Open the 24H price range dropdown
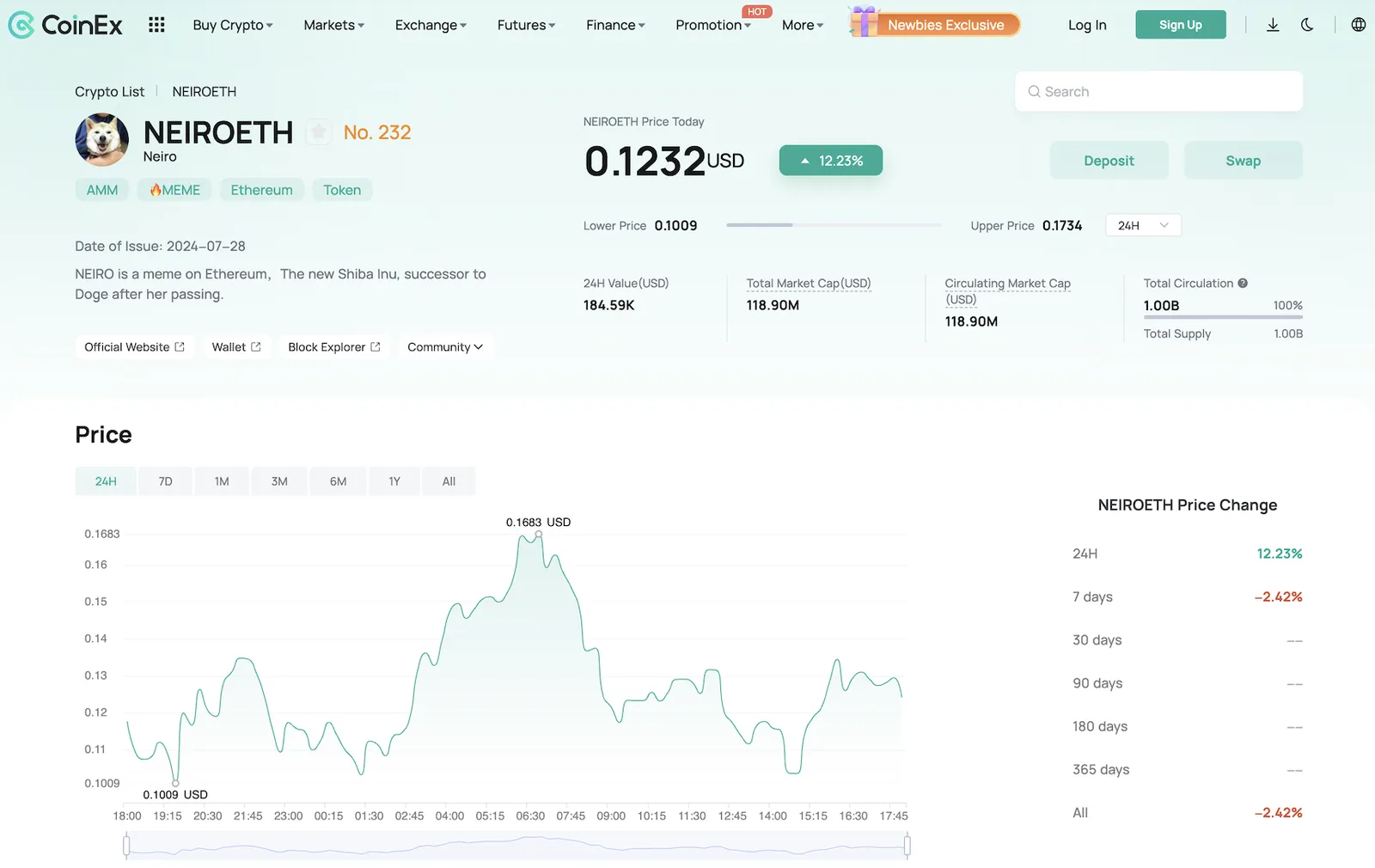1375x868 pixels. 1143,225
